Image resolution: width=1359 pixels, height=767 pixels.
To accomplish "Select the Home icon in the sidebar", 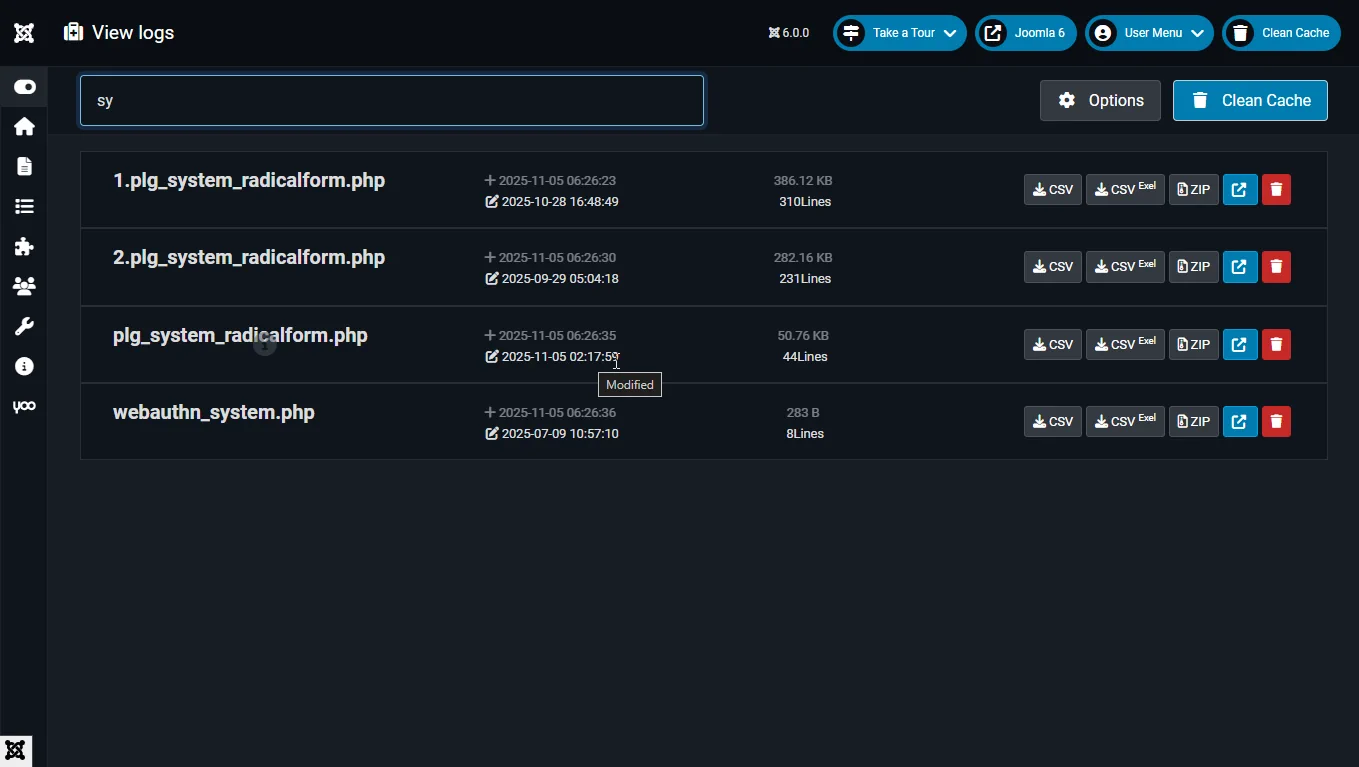I will click(24, 126).
